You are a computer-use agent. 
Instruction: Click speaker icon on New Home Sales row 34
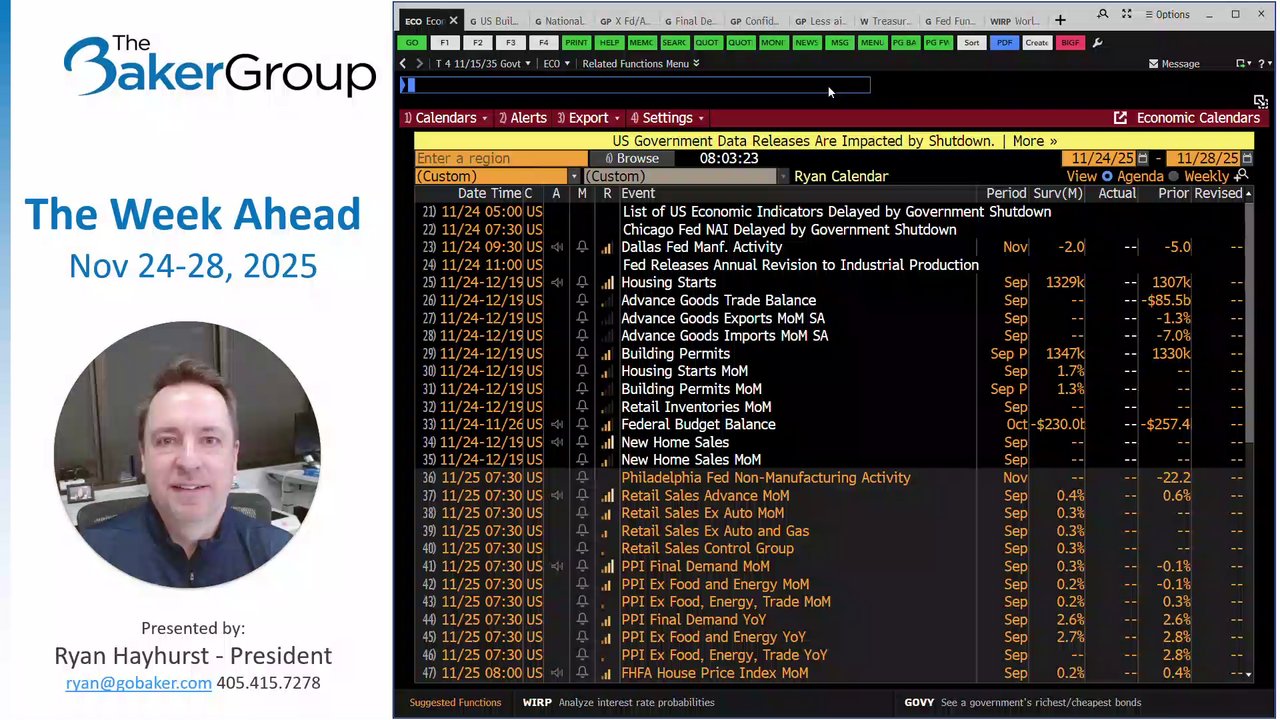click(x=557, y=442)
